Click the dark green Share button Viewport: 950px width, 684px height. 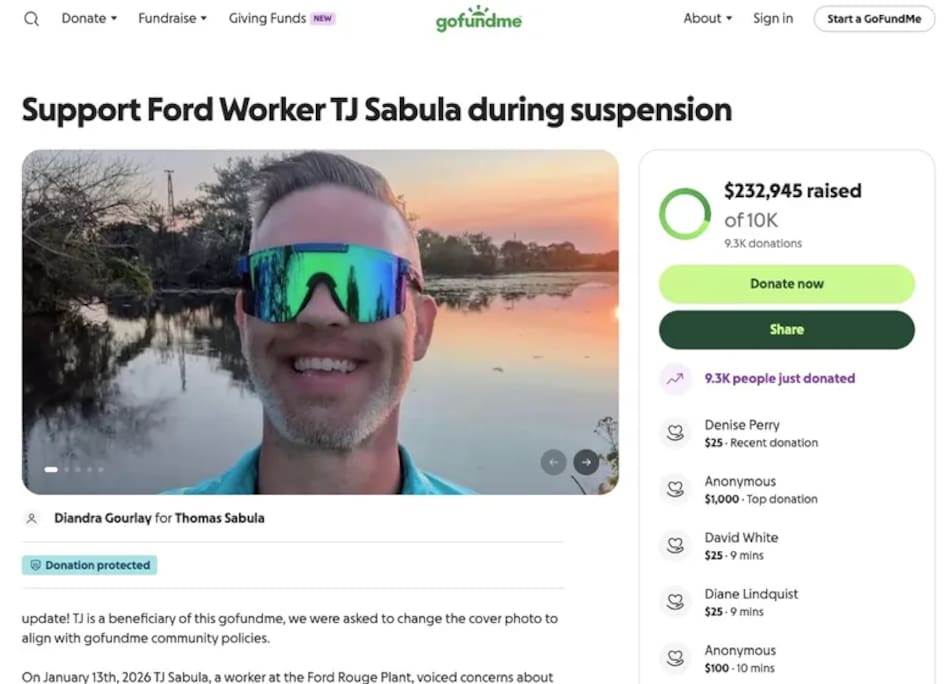pos(786,330)
